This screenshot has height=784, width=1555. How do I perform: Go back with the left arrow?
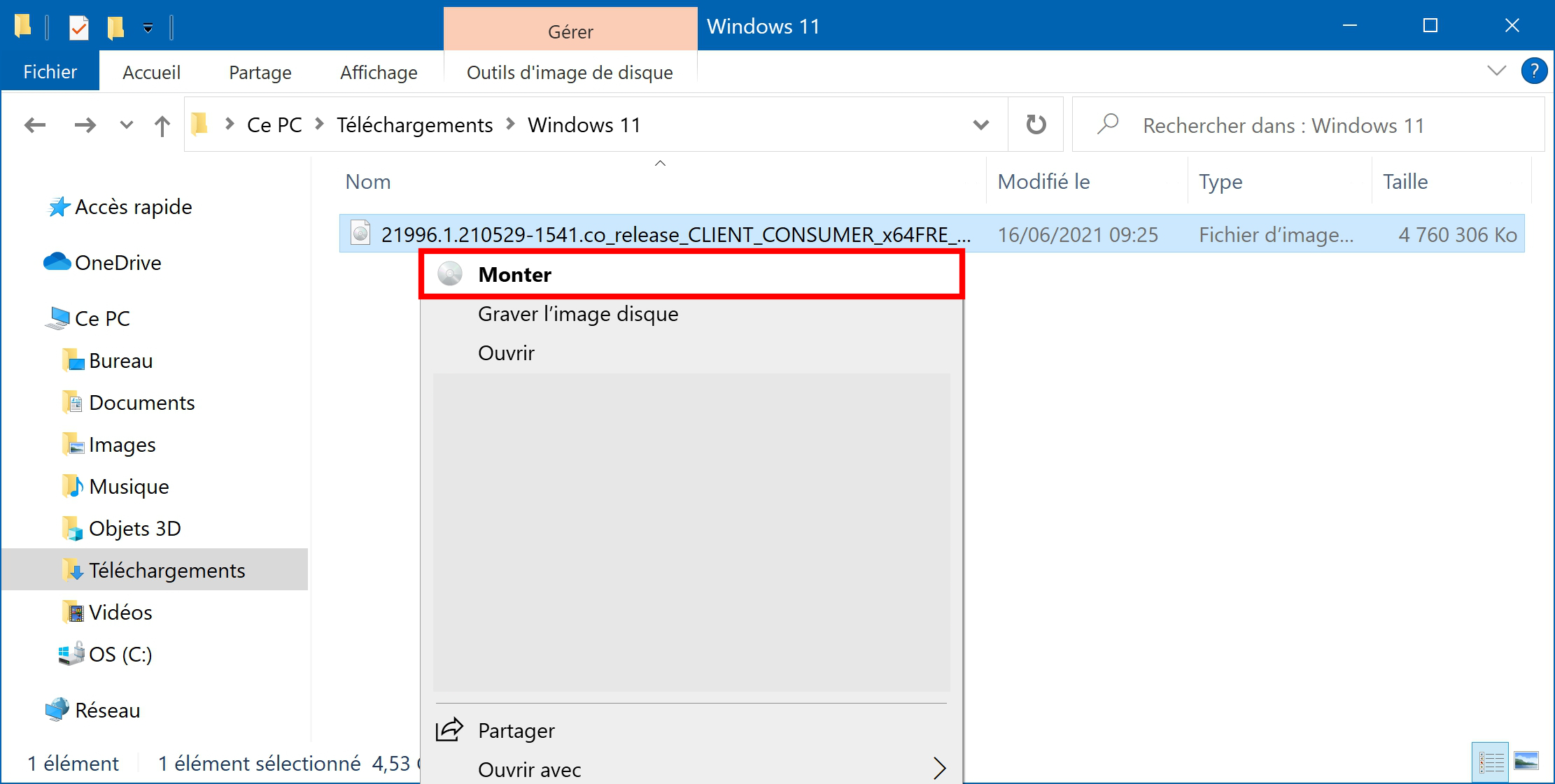pos(35,125)
